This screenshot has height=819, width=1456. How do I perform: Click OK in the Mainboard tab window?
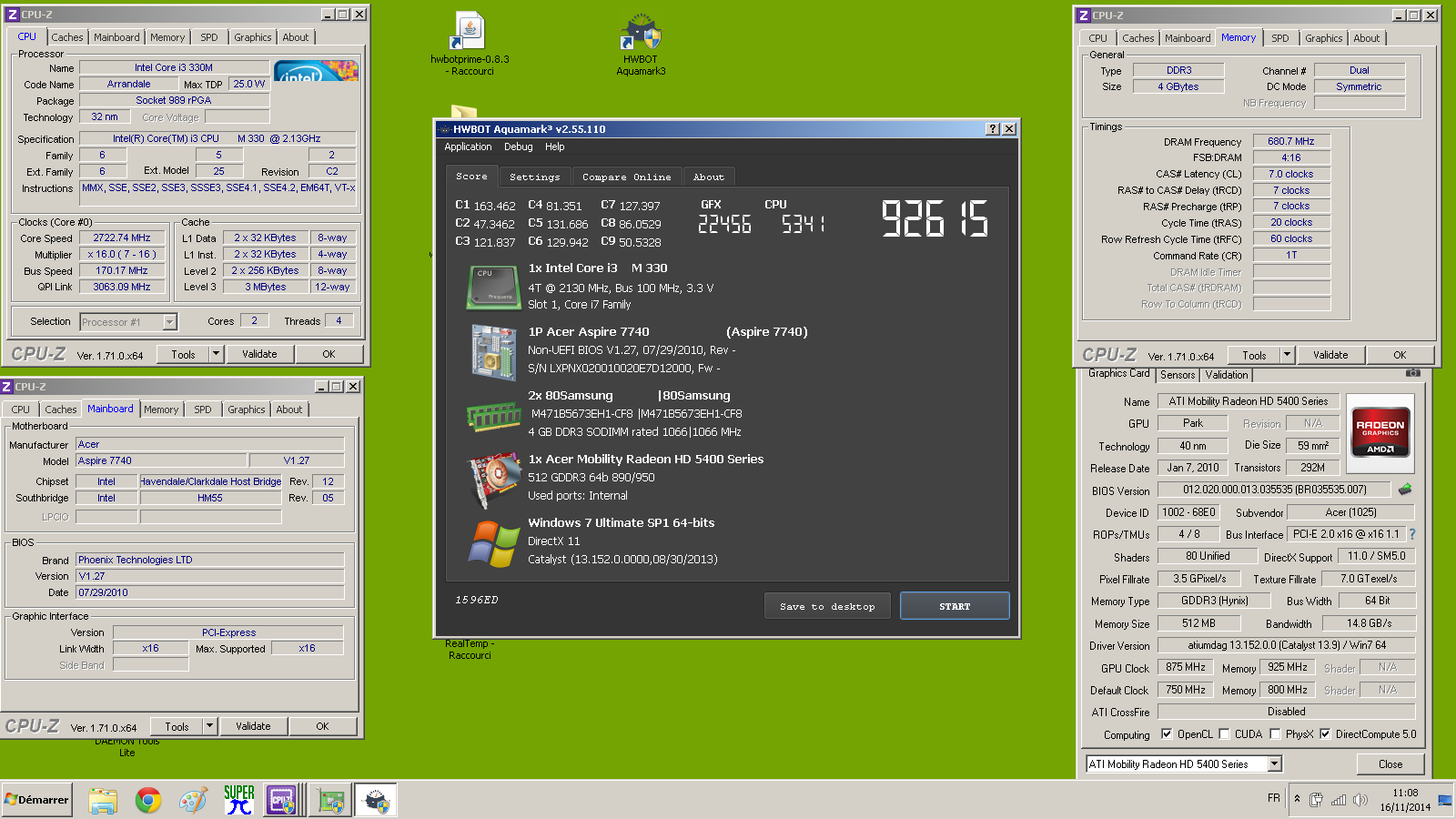(x=322, y=726)
